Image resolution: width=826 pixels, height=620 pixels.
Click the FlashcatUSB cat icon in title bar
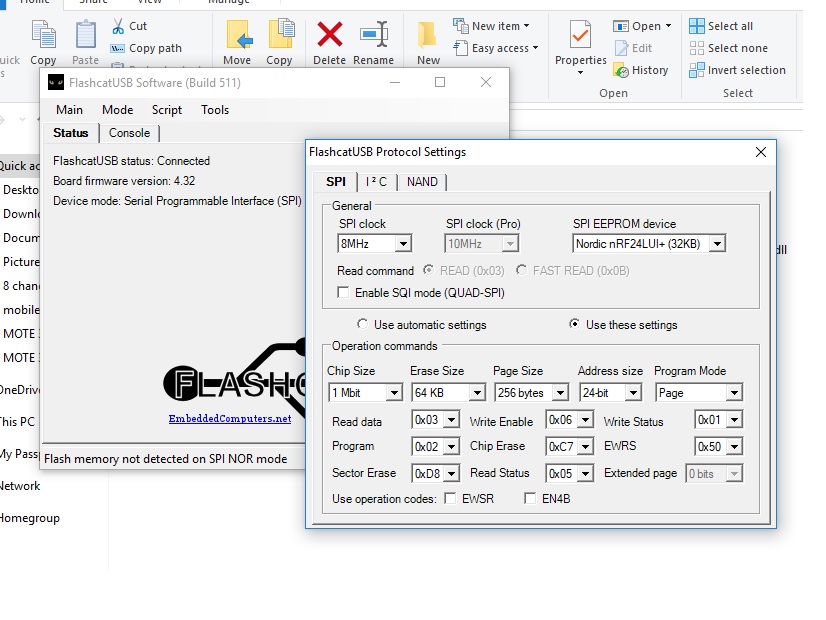click(x=56, y=83)
